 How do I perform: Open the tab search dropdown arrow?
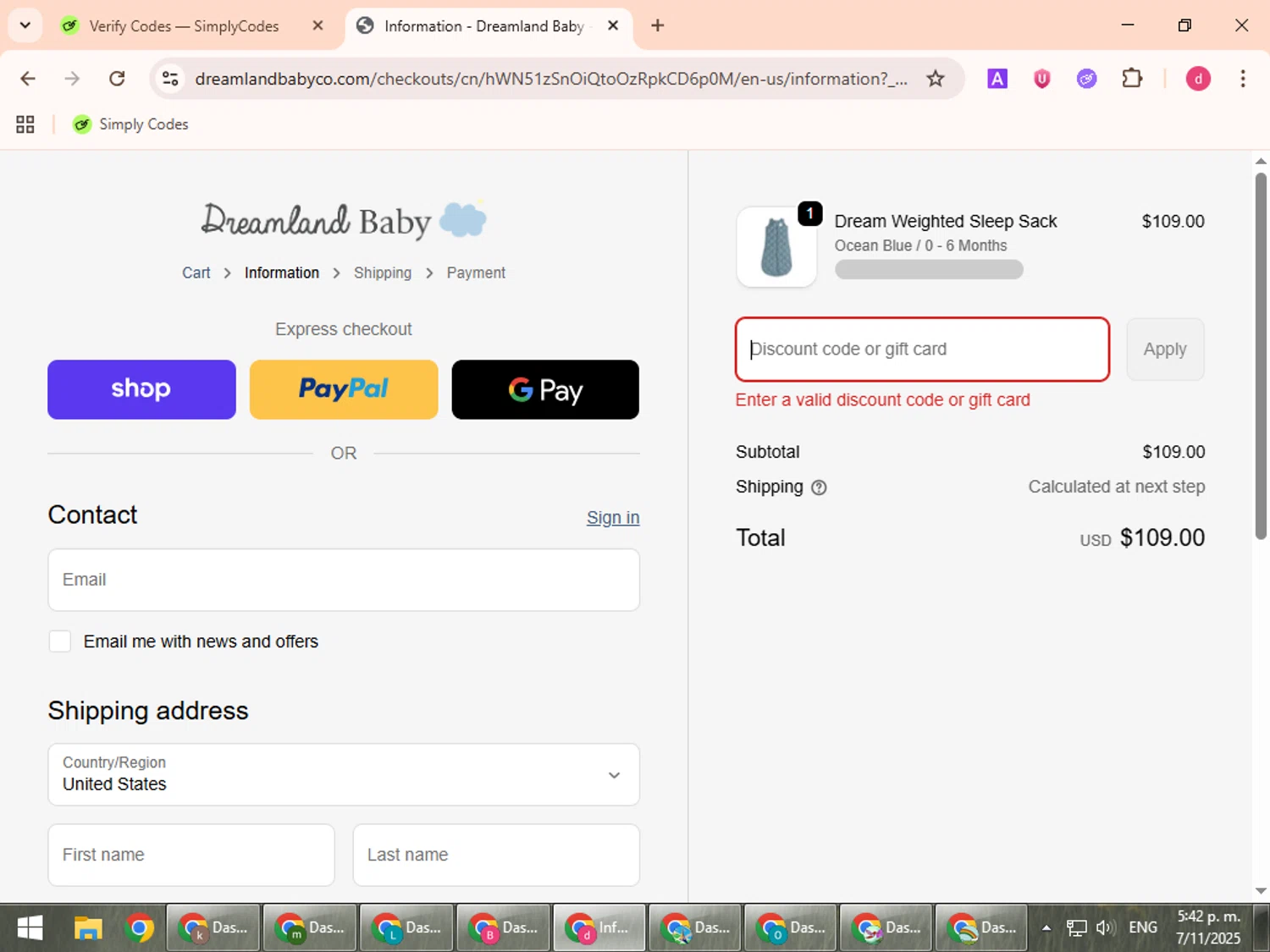click(x=25, y=25)
